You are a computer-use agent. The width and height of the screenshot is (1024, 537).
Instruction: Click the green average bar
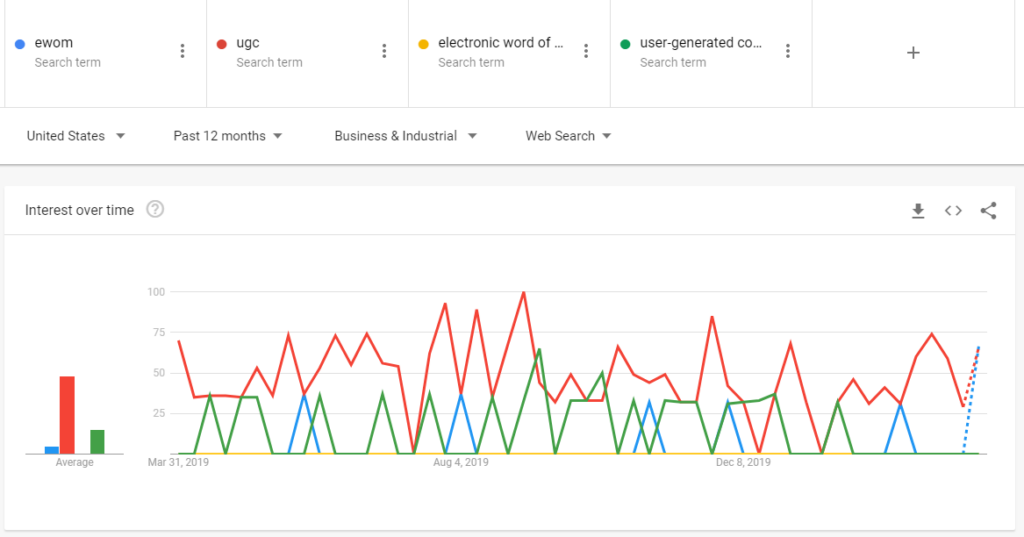click(97, 441)
